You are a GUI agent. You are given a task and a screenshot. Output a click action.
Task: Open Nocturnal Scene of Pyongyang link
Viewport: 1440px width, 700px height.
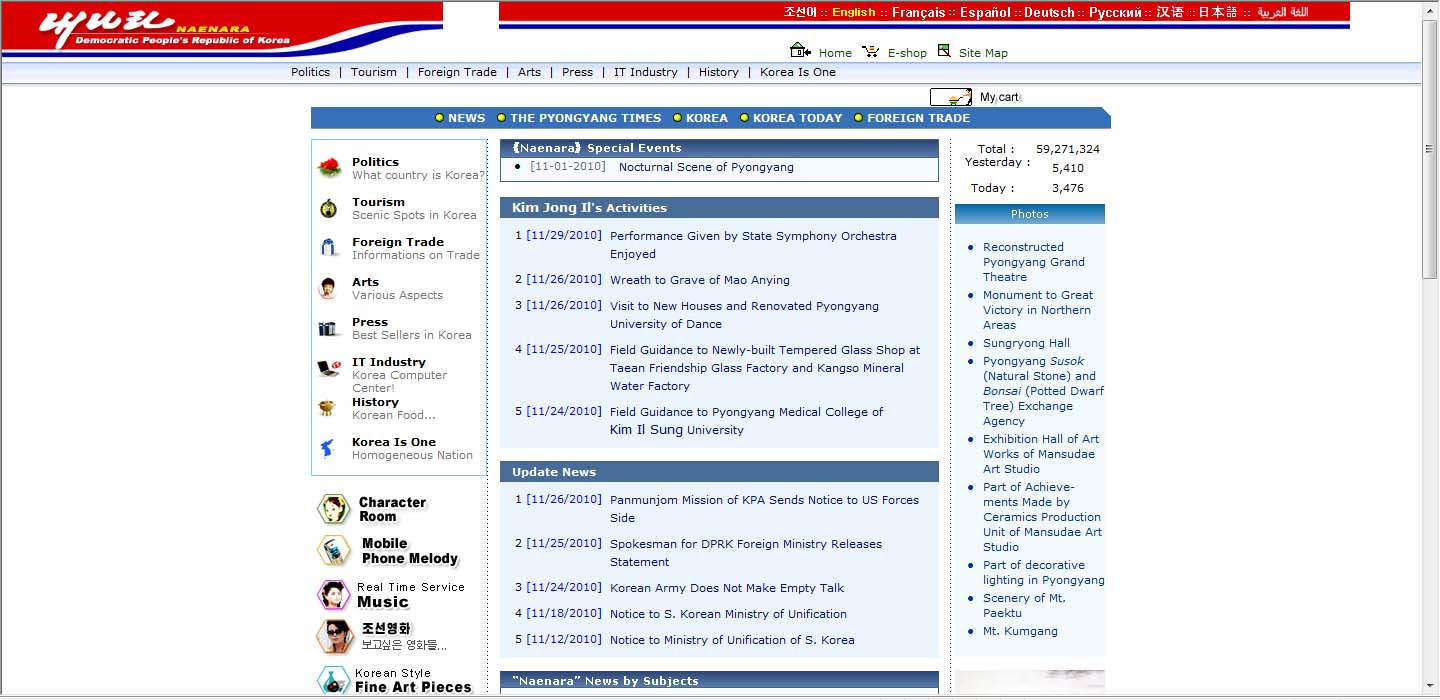click(706, 167)
